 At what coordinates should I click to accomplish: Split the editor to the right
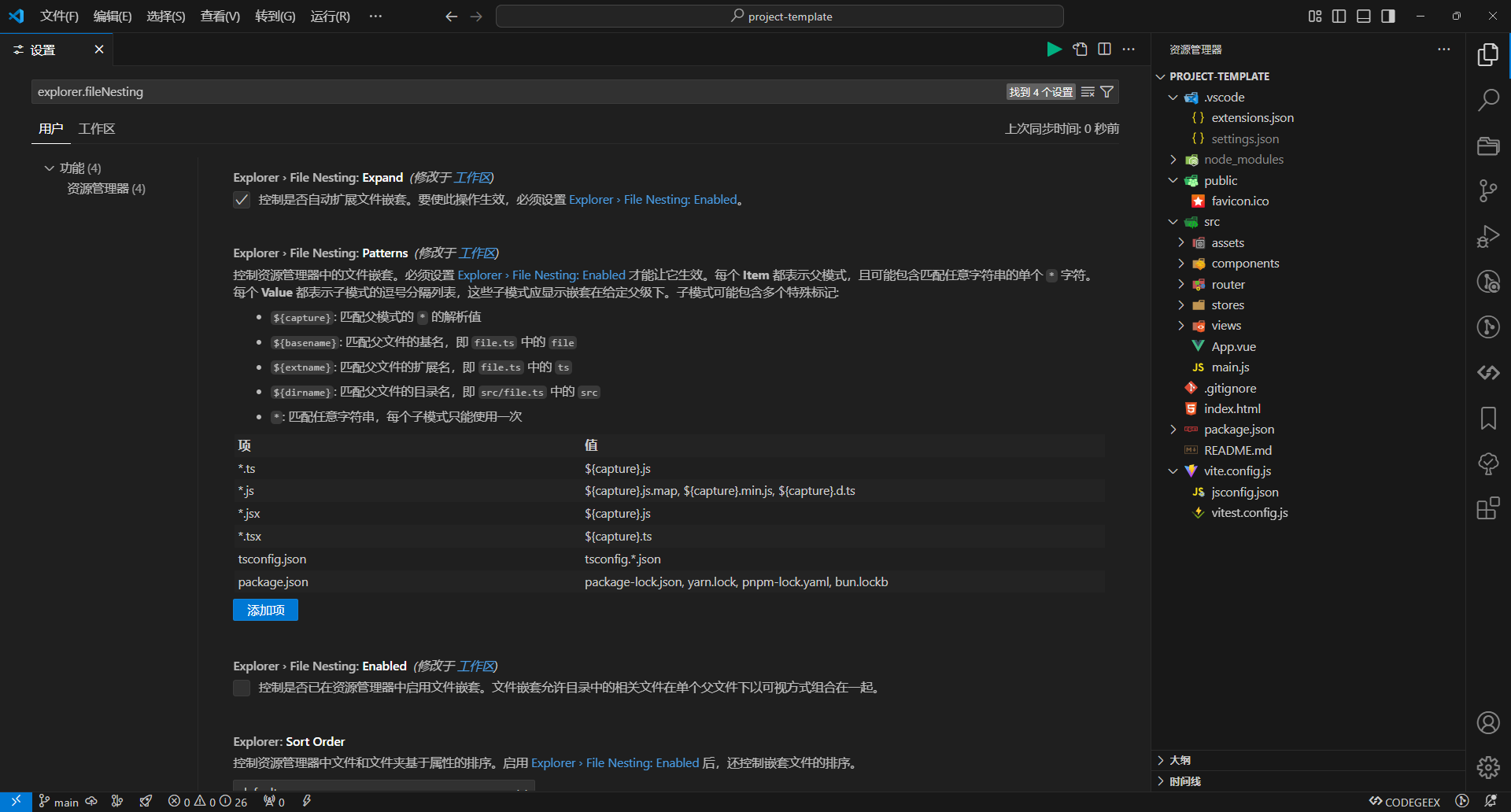[1105, 50]
